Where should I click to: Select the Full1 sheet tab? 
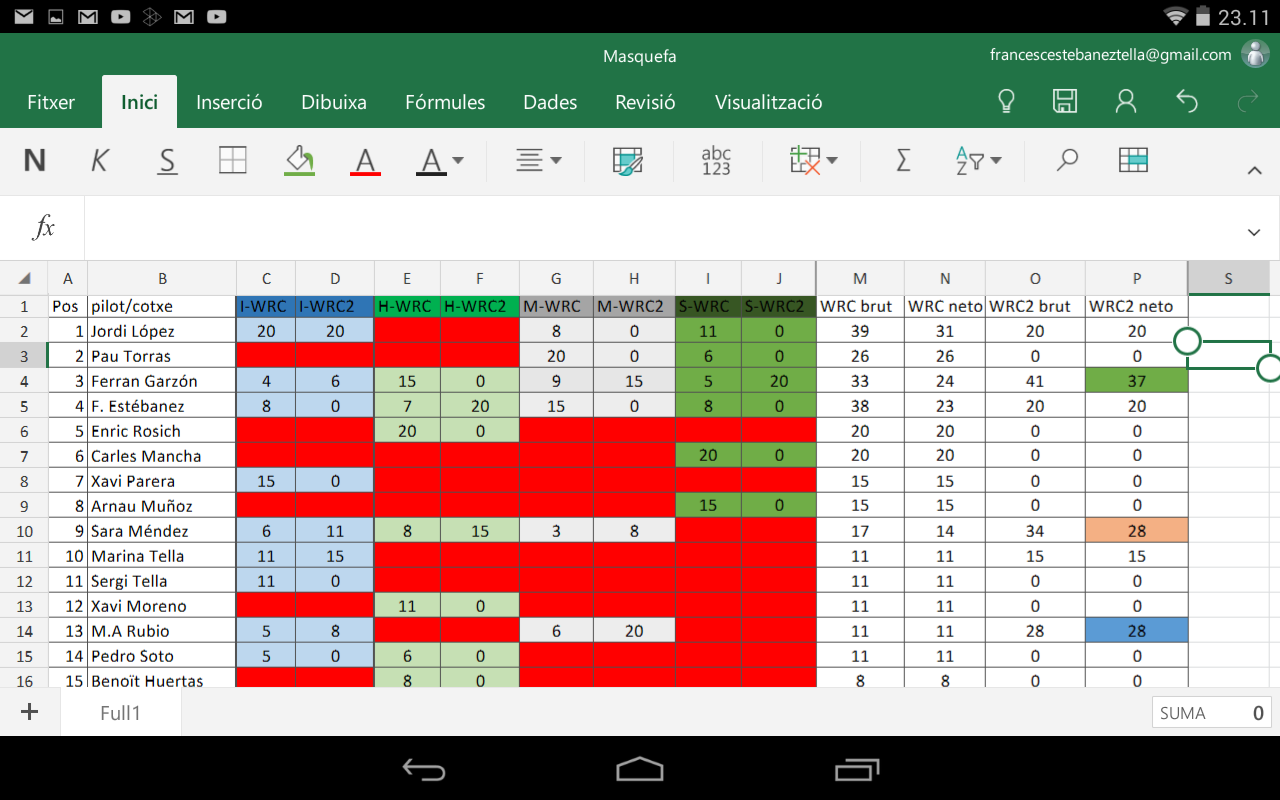pos(120,713)
